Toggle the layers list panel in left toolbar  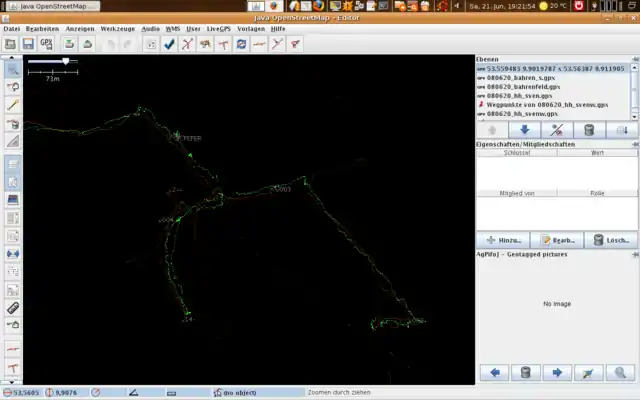pyautogui.click(x=13, y=162)
